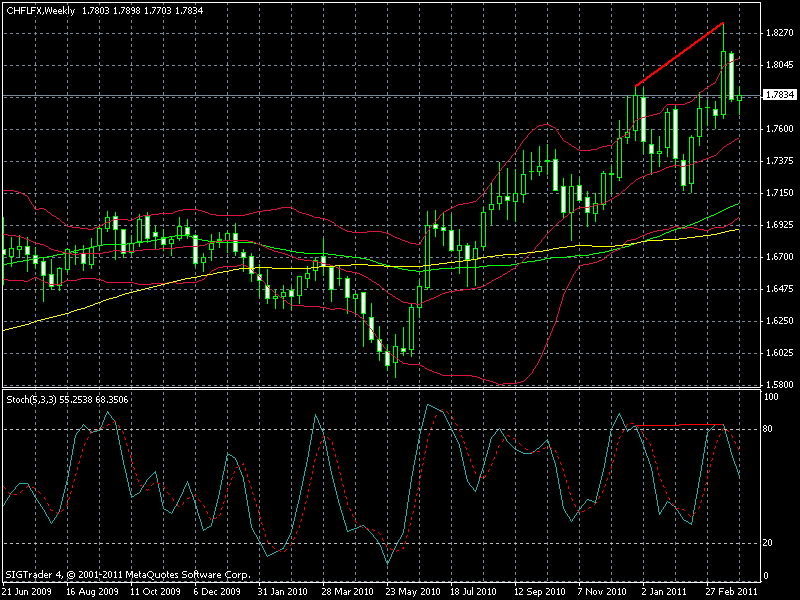The image size is (800, 600).
Task: Click the 2 Jan 2011 date label
Action: (664, 592)
